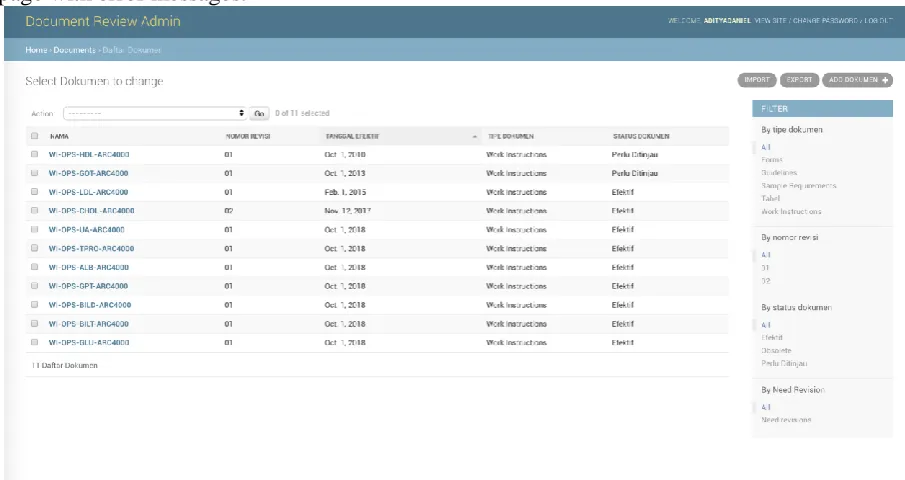
Task: Click the View Site link
Action: 771,21
